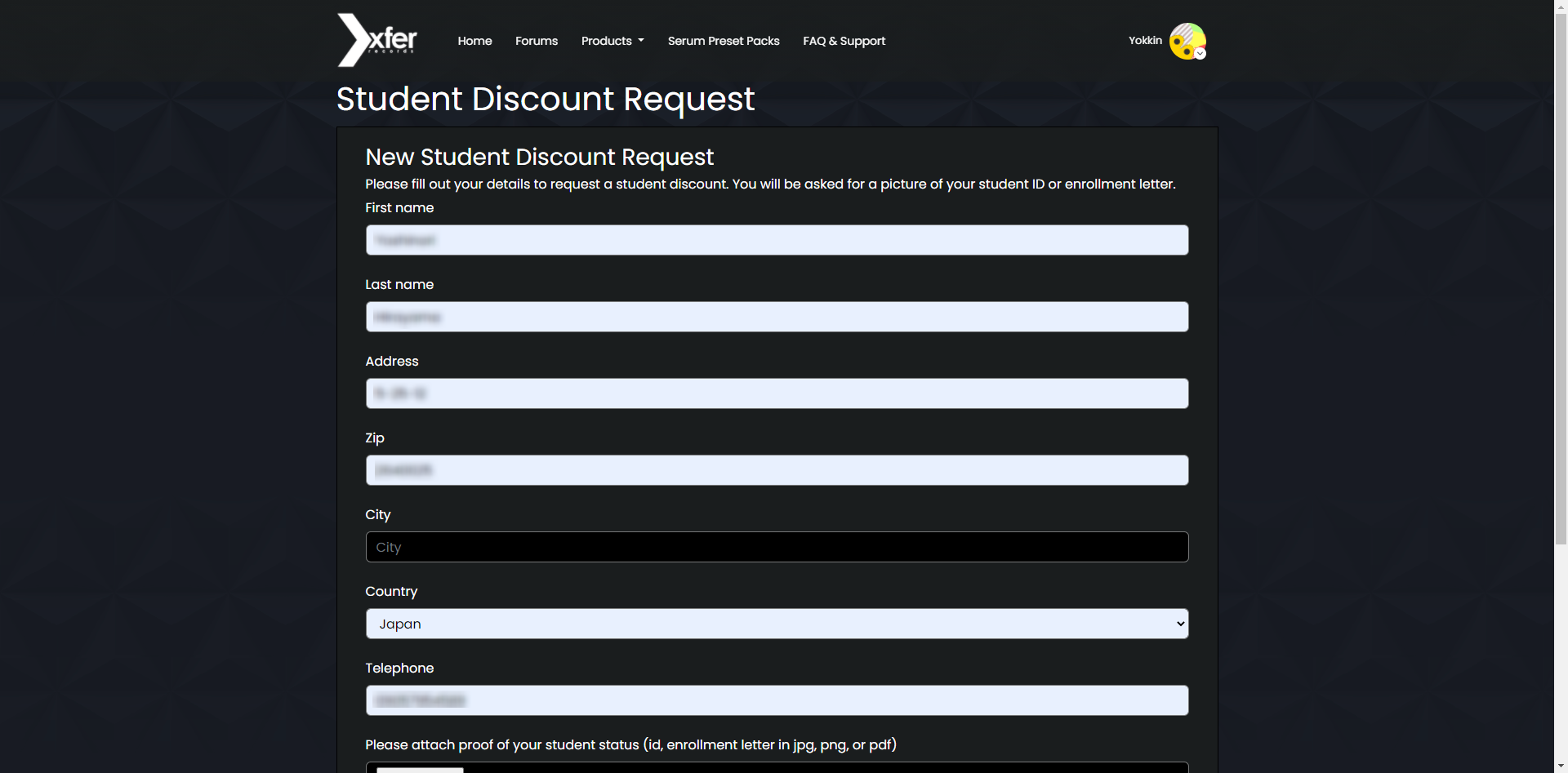Click the Yokkin username
This screenshot has width=1568, height=773.
[1145, 40]
